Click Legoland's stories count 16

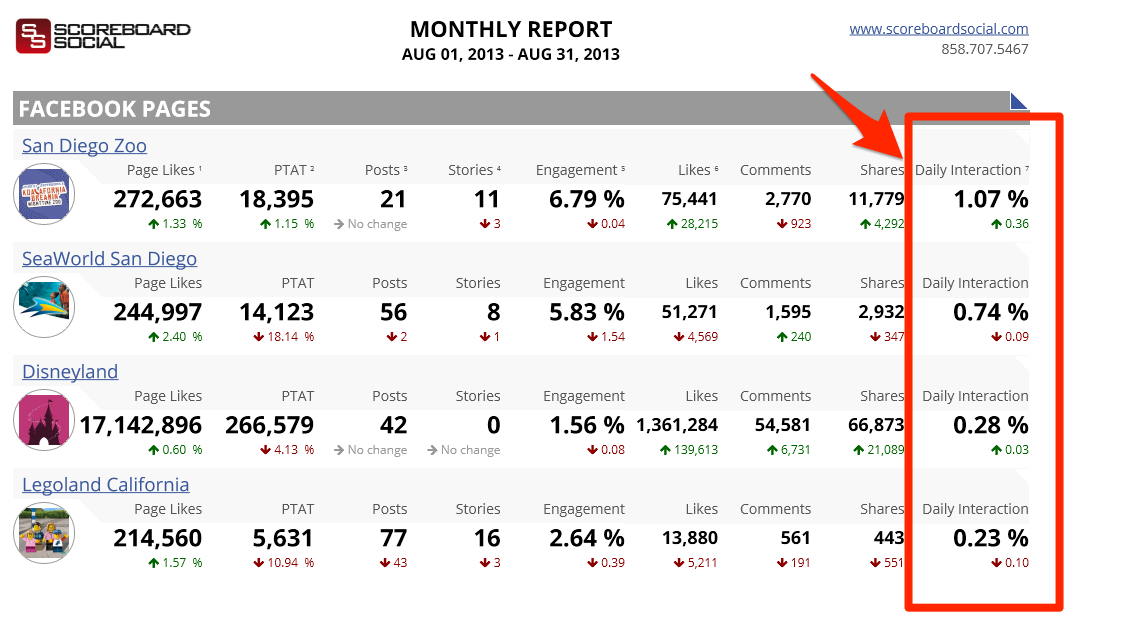coord(487,538)
